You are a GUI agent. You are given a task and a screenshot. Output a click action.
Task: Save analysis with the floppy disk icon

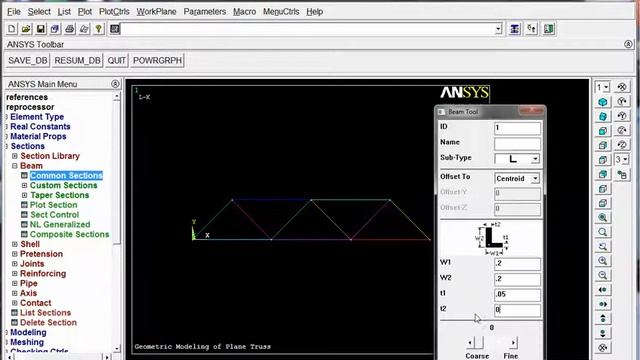(40, 29)
